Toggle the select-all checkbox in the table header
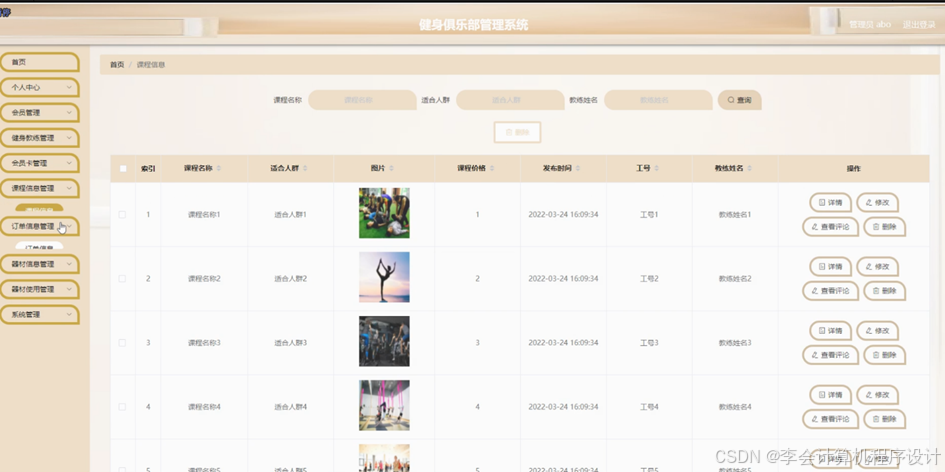The image size is (945, 472). 123,169
